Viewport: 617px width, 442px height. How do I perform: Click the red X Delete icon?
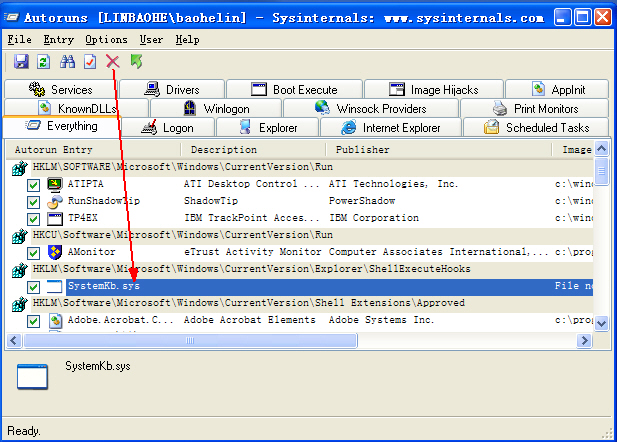coord(113,61)
